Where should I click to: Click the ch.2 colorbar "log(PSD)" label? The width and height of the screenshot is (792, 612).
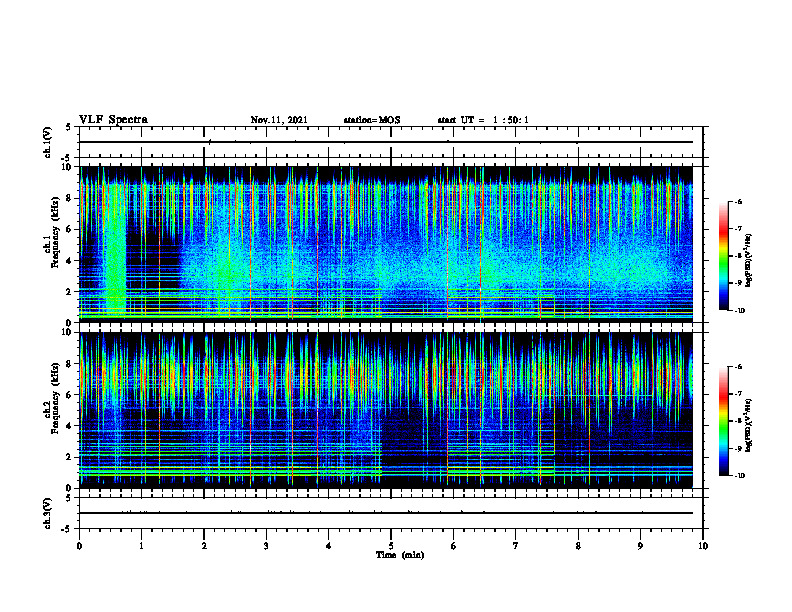point(749,425)
